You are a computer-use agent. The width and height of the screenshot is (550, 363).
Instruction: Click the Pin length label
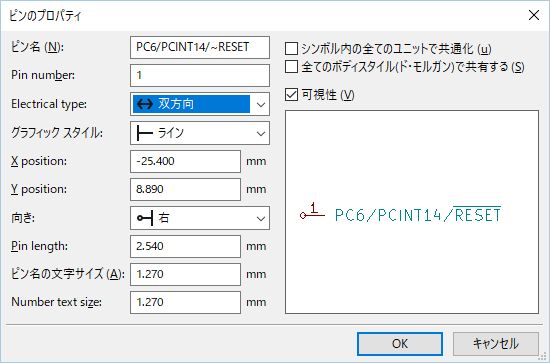click(39, 246)
